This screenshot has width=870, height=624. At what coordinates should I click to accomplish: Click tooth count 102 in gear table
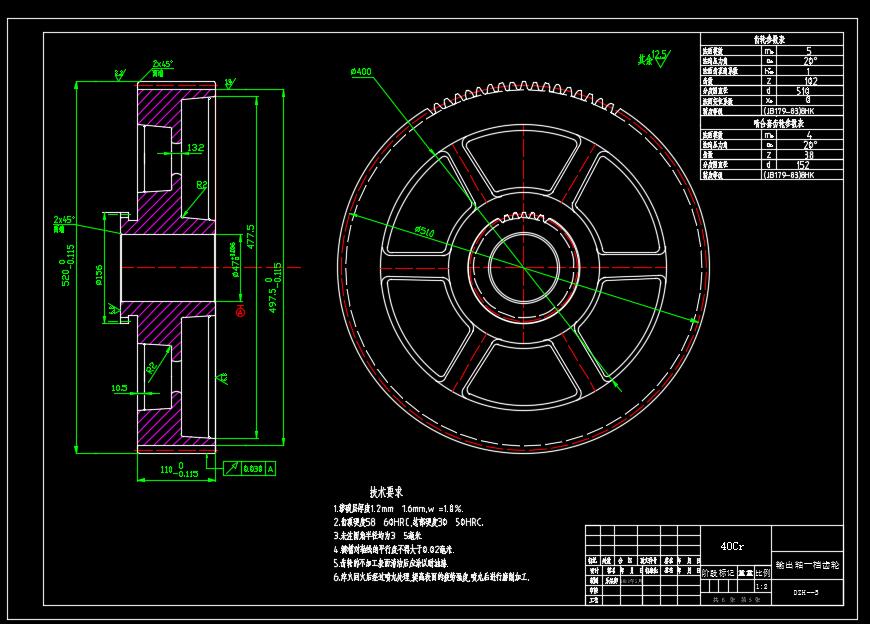click(810, 81)
